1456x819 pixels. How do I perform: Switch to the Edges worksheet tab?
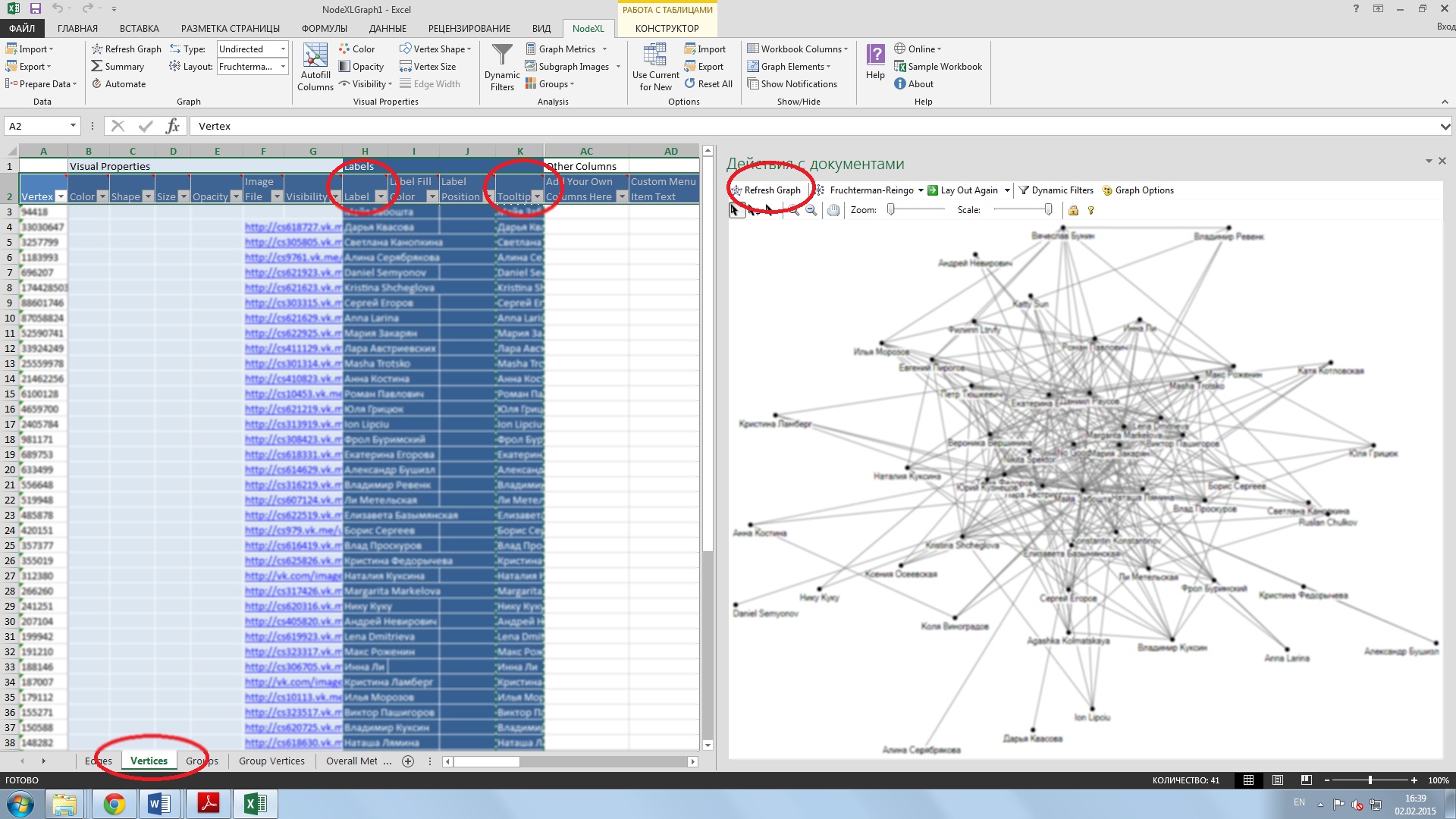click(98, 761)
